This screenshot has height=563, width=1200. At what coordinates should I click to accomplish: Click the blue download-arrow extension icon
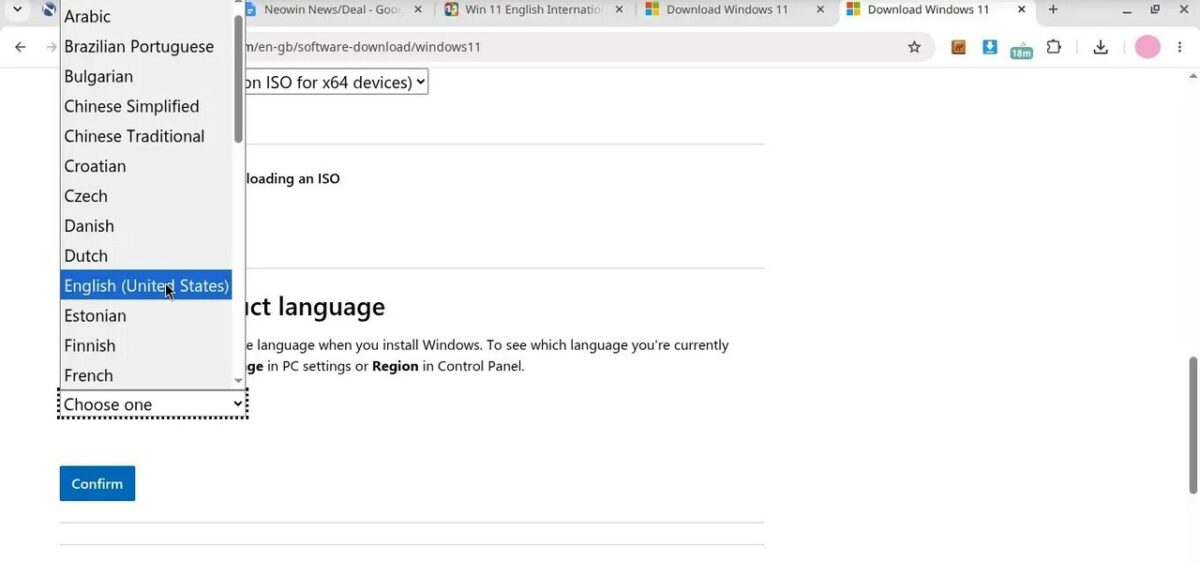990,47
